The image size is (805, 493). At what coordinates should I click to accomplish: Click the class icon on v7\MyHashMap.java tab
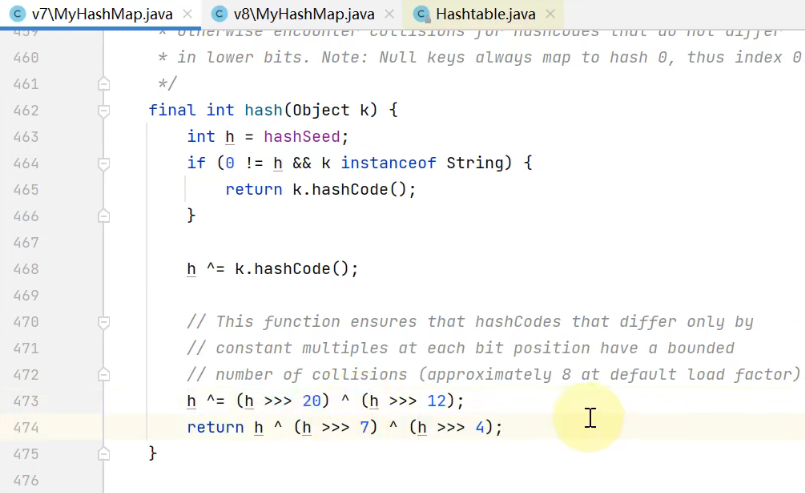coord(17,14)
